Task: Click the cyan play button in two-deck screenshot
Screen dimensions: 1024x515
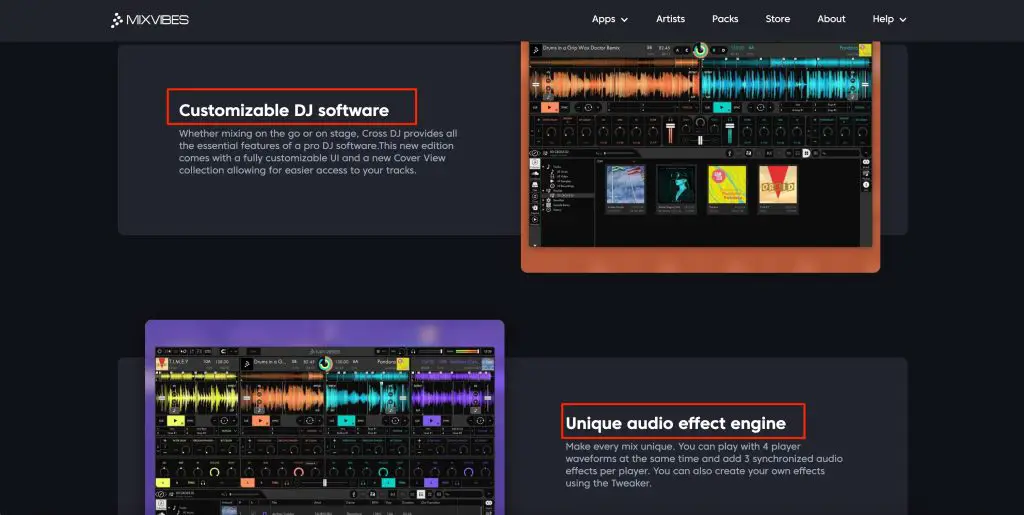Action: pyautogui.click(x=722, y=108)
